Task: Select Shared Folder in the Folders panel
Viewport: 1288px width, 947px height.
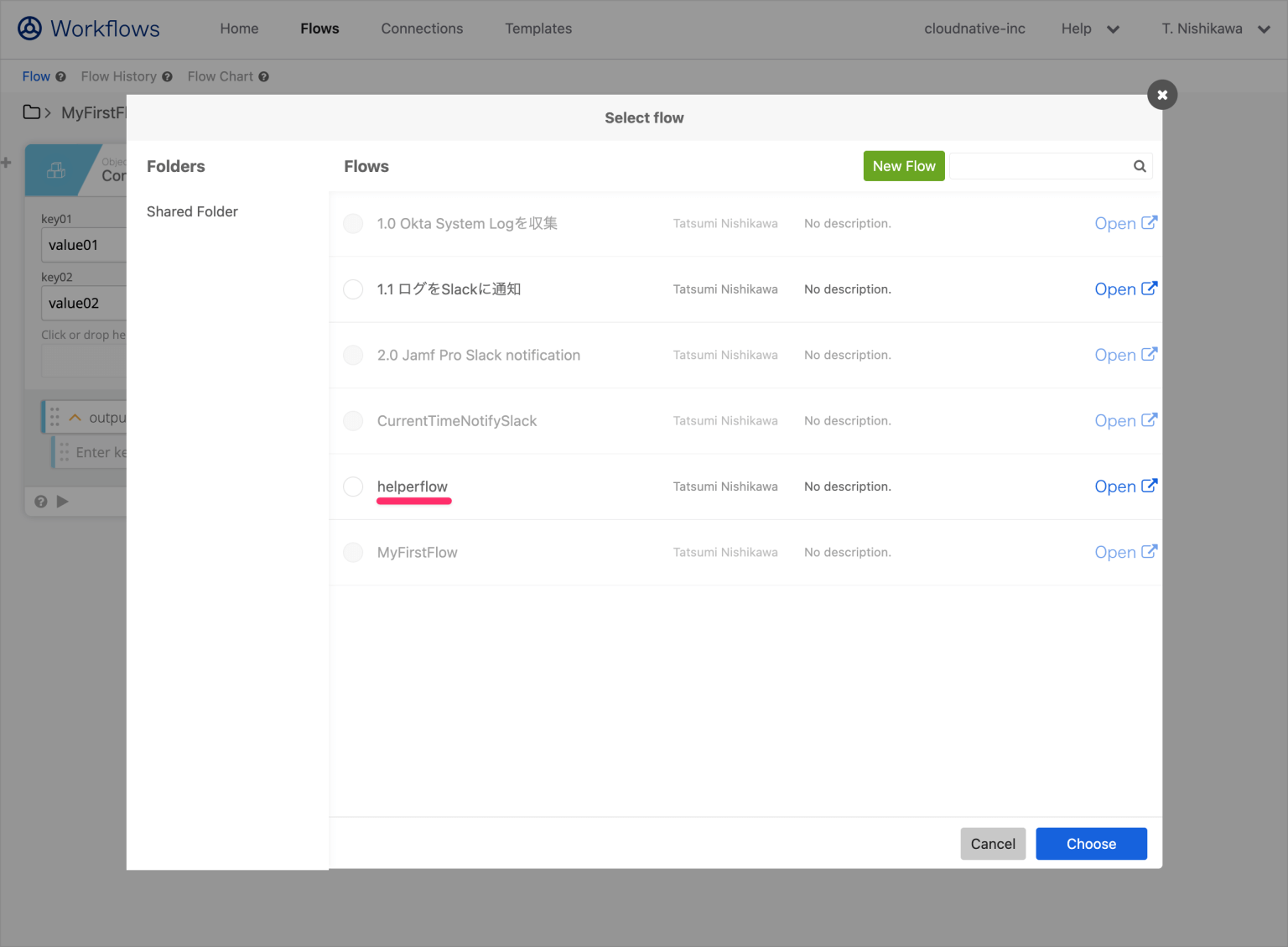Action: [x=192, y=211]
